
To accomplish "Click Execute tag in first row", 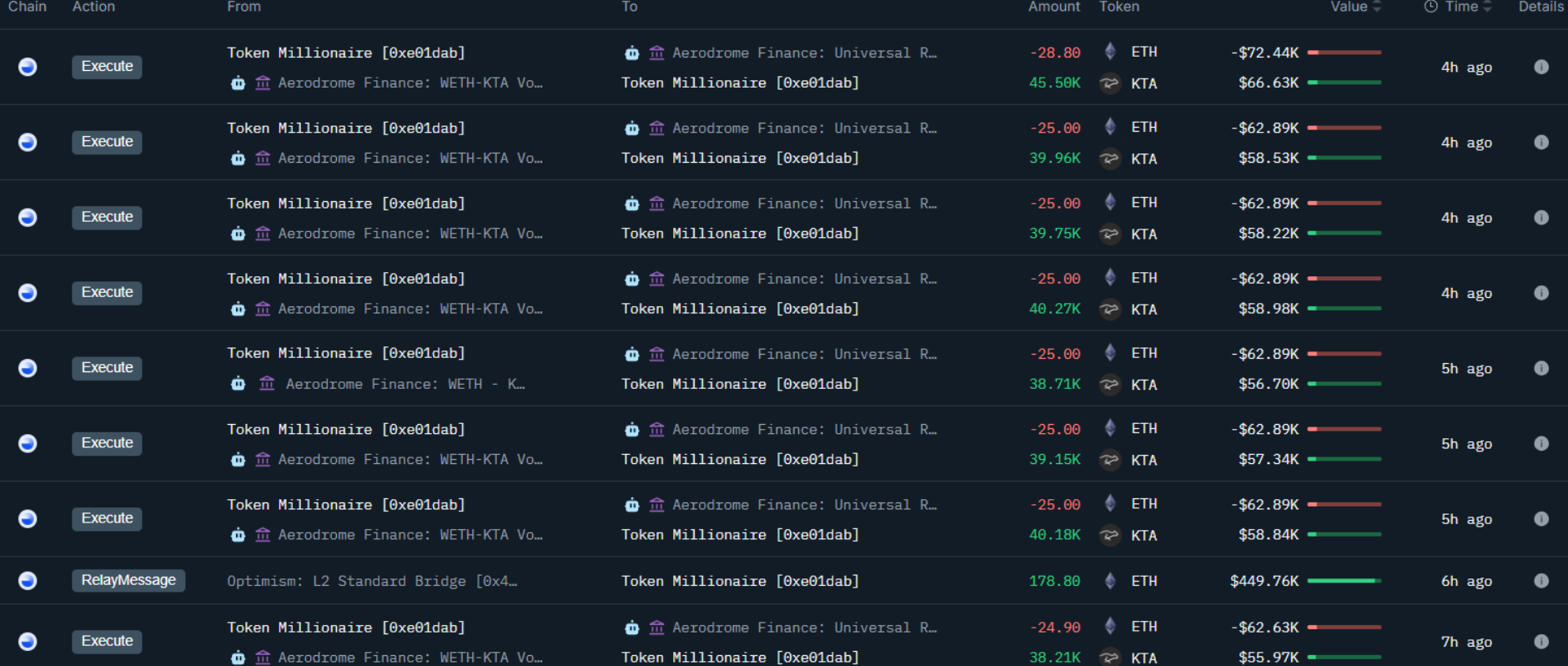I will [x=107, y=67].
